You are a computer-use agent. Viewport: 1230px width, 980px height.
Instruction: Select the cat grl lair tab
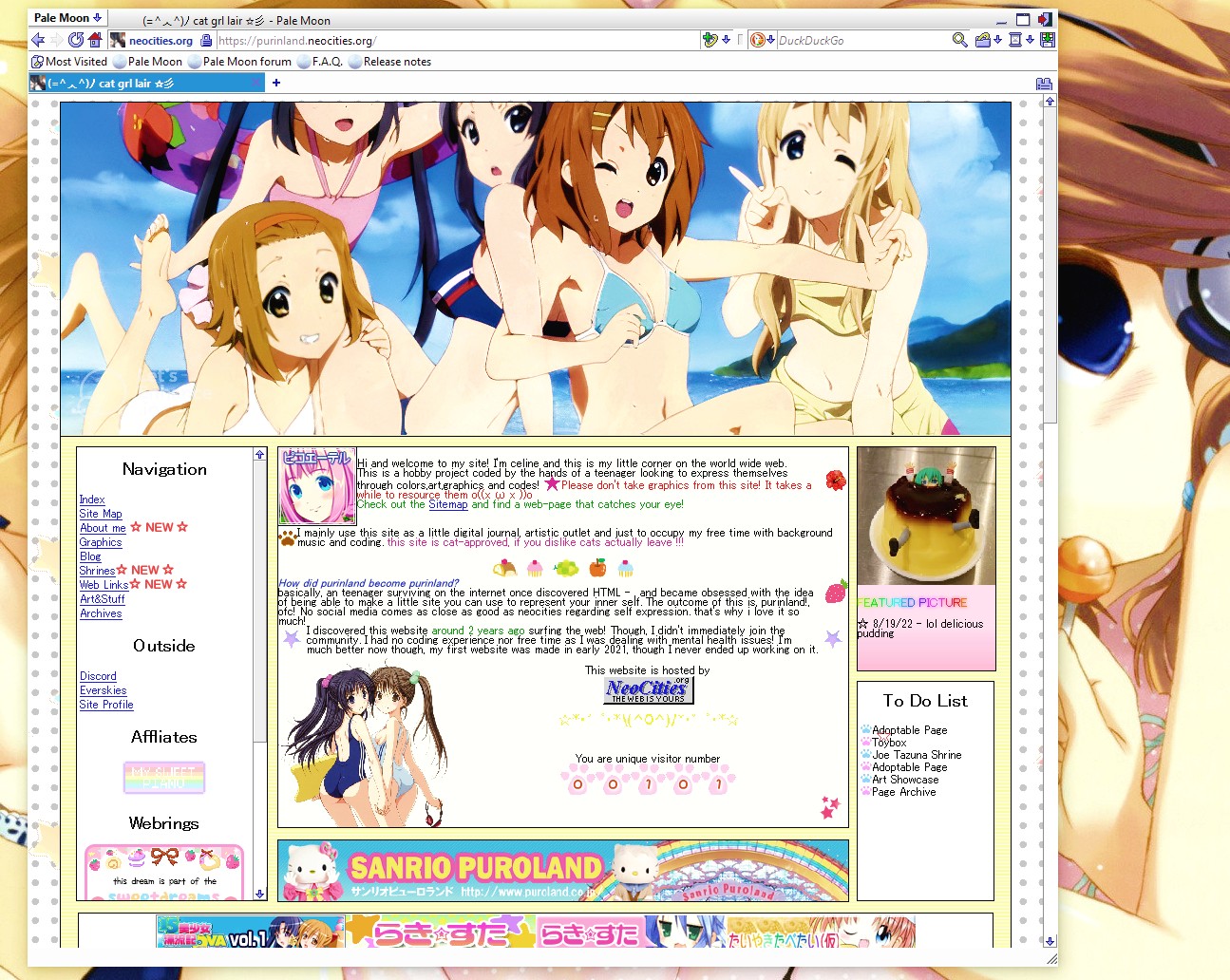point(146,83)
